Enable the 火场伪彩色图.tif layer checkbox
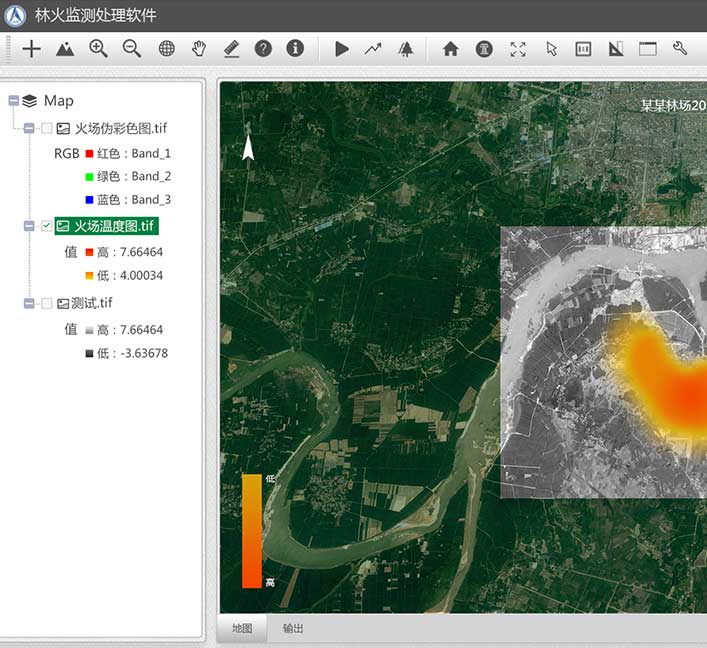This screenshot has height=648, width=707. click(x=46, y=129)
